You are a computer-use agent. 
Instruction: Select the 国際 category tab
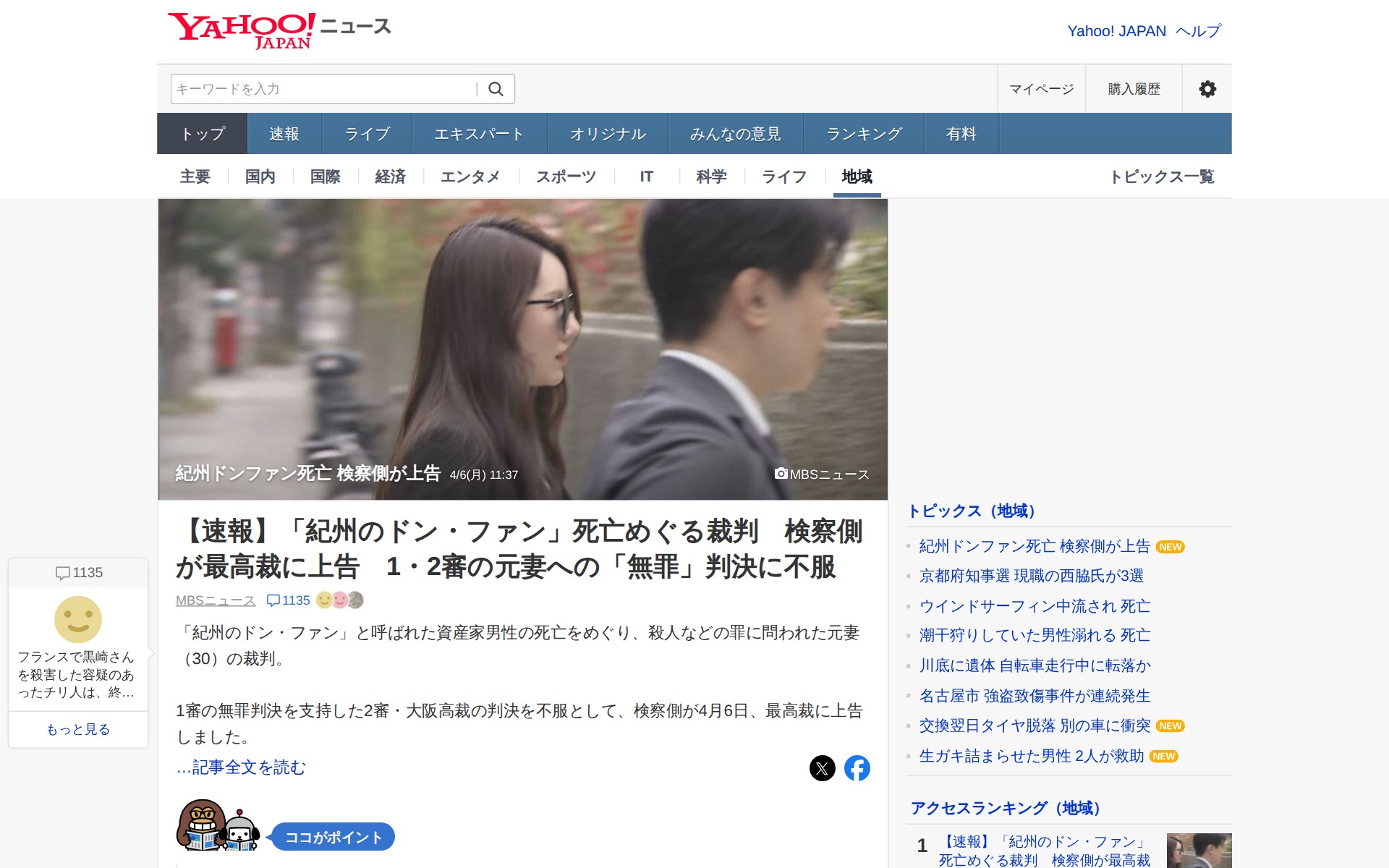click(326, 176)
